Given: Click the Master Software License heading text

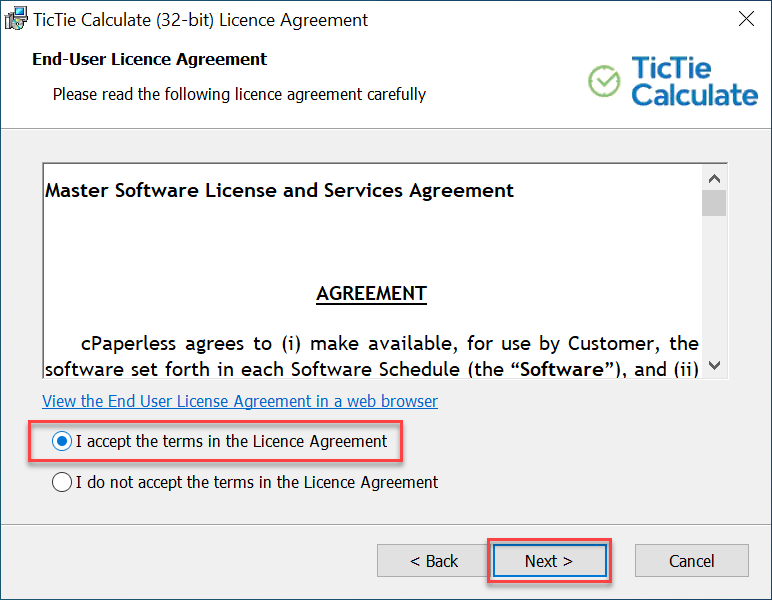Looking at the screenshot, I should pos(279,190).
